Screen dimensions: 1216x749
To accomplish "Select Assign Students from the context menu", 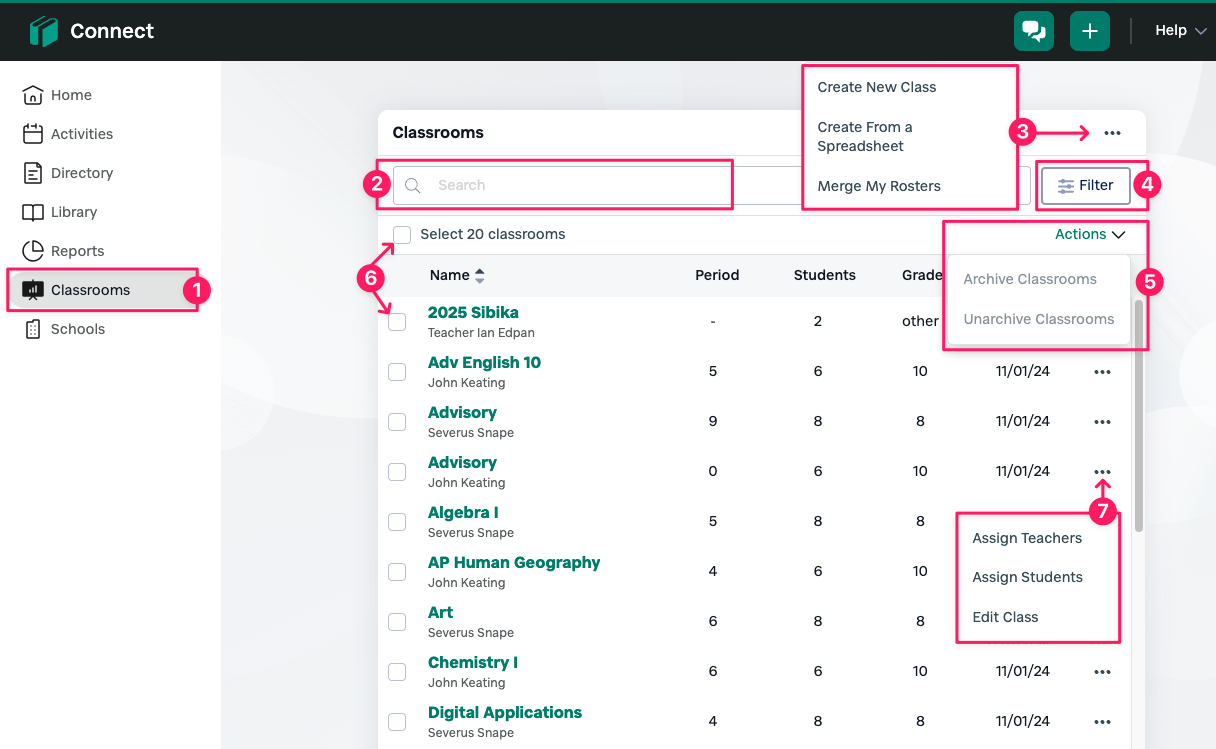I will click(1027, 577).
